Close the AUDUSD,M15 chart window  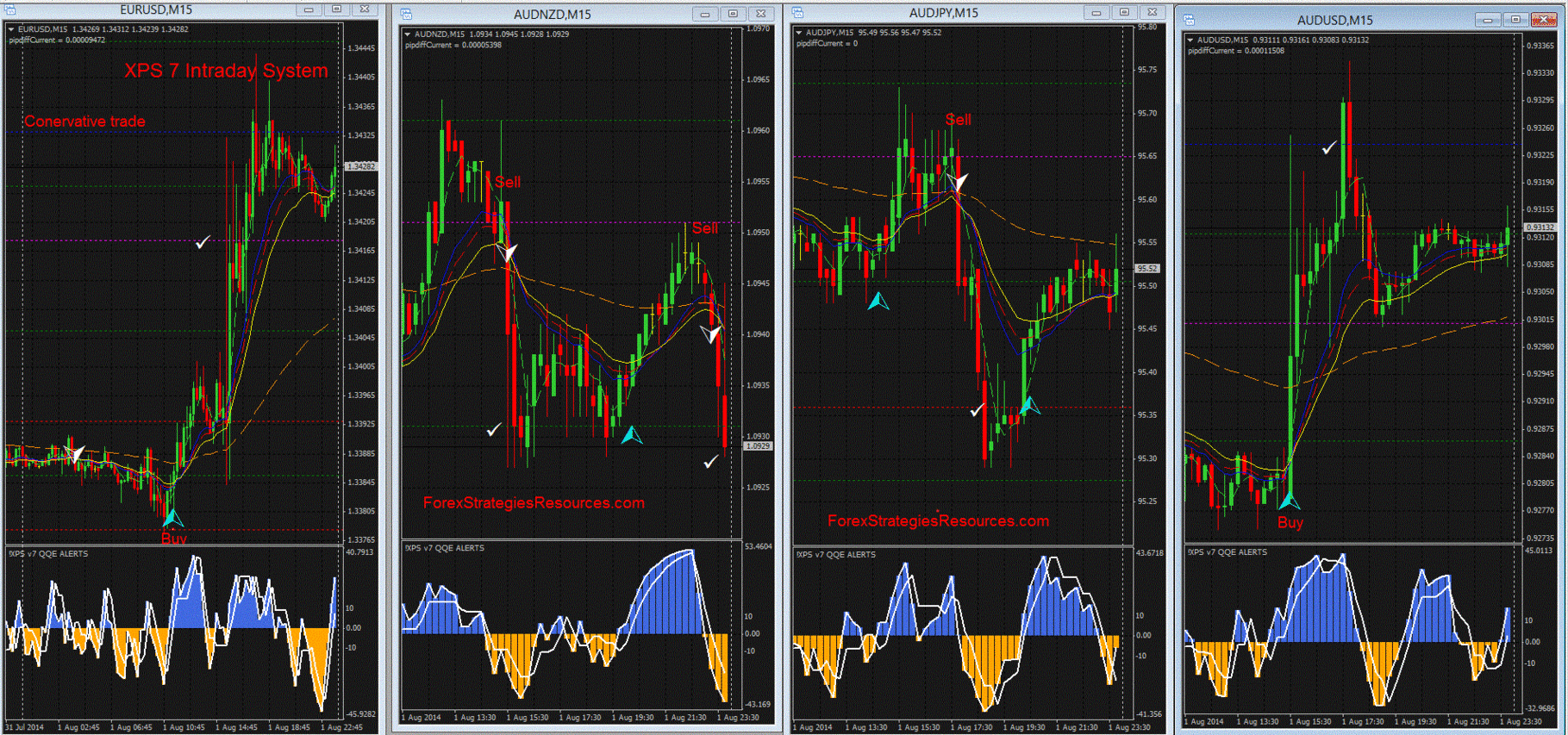1543,20
